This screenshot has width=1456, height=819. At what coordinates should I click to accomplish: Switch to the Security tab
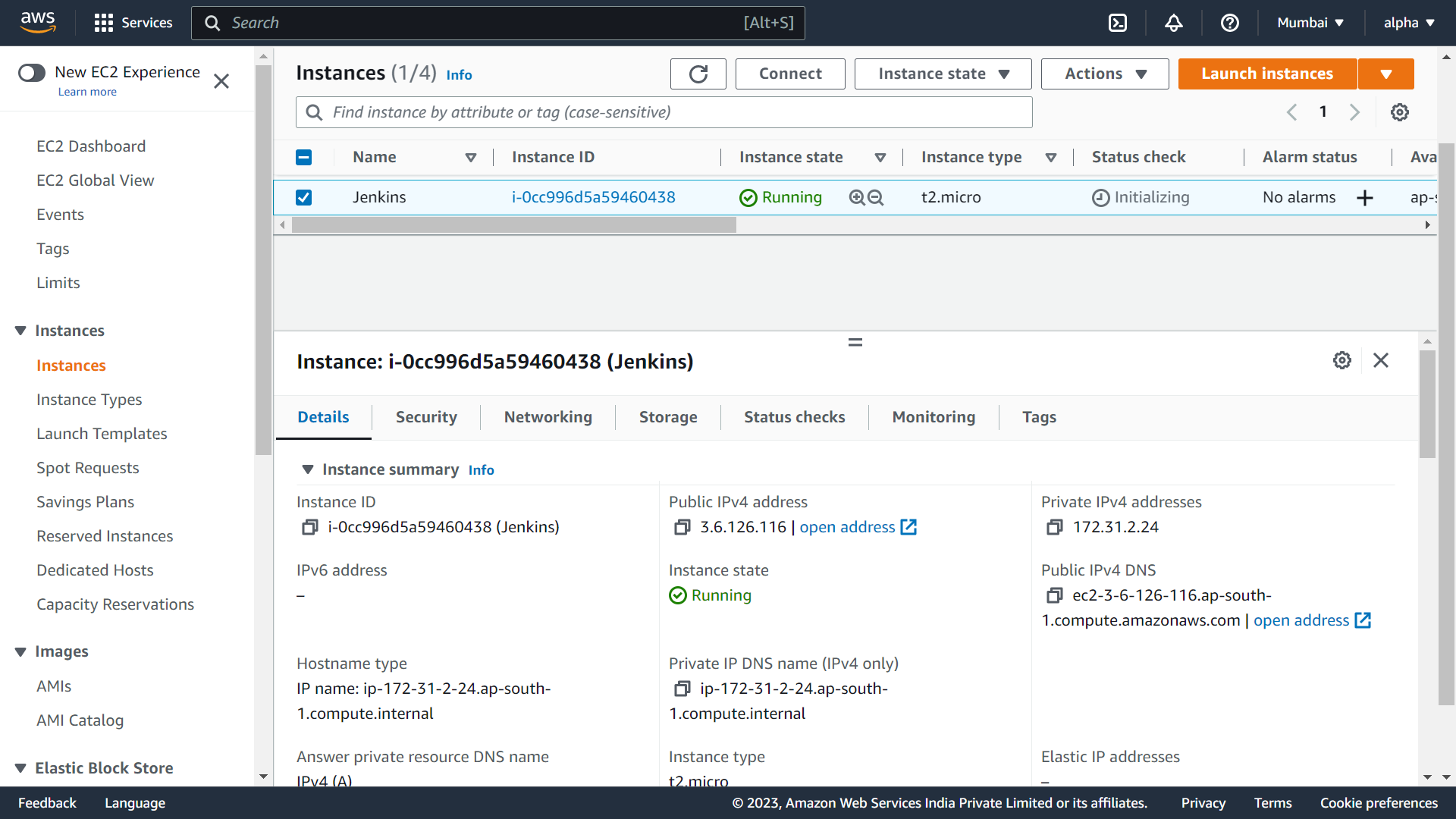(426, 417)
